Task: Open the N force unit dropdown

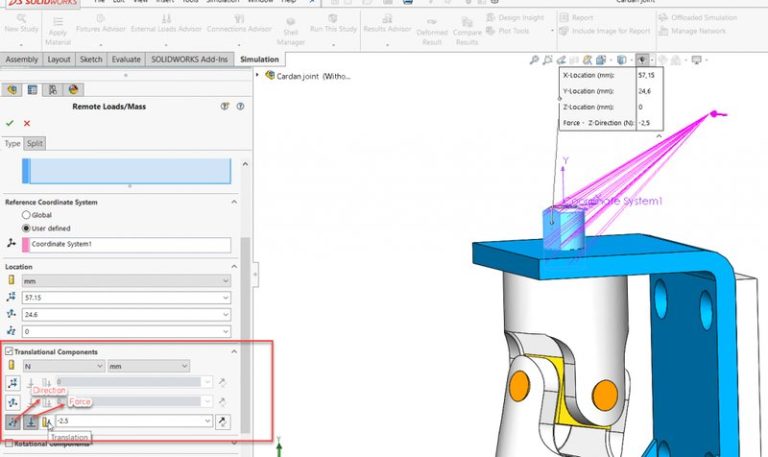Action: 63,366
